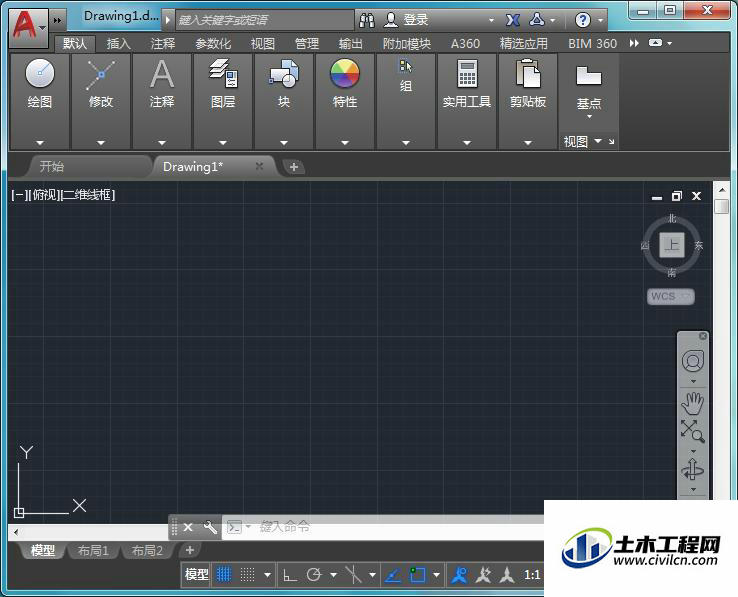The height and width of the screenshot is (597, 738).
Task: Expand the 修改 panel dropdown arrow
Action: (101, 143)
